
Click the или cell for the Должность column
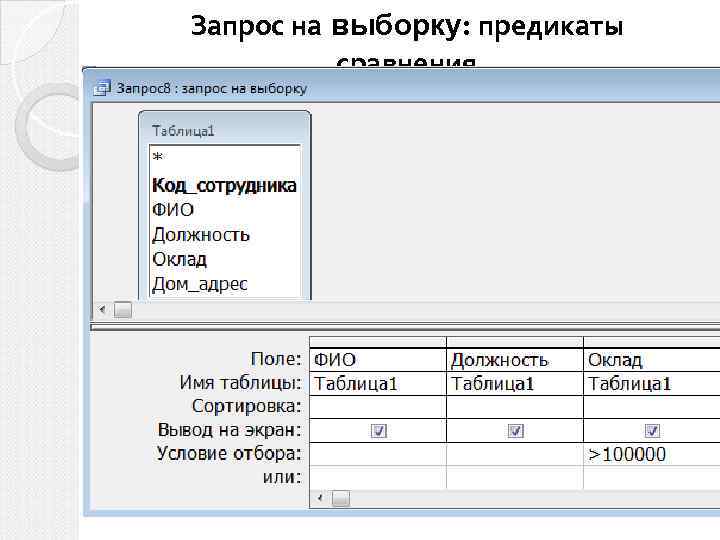(x=515, y=478)
